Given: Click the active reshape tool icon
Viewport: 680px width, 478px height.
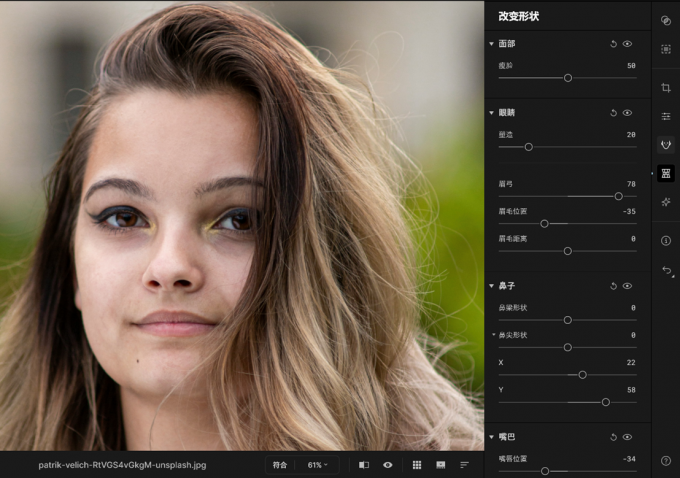Looking at the screenshot, I should (x=666, y=174).
